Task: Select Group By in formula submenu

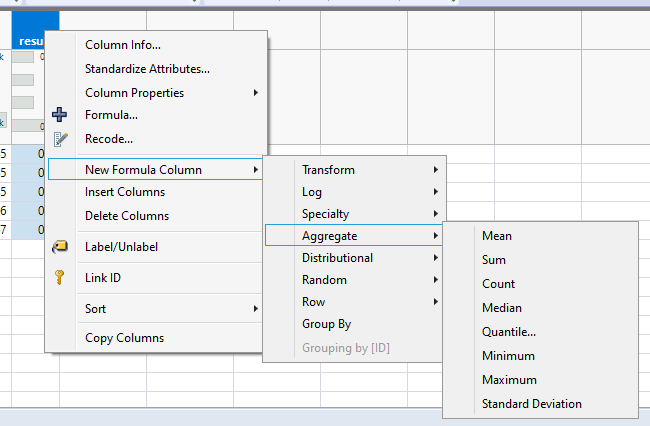Action: 326,324
